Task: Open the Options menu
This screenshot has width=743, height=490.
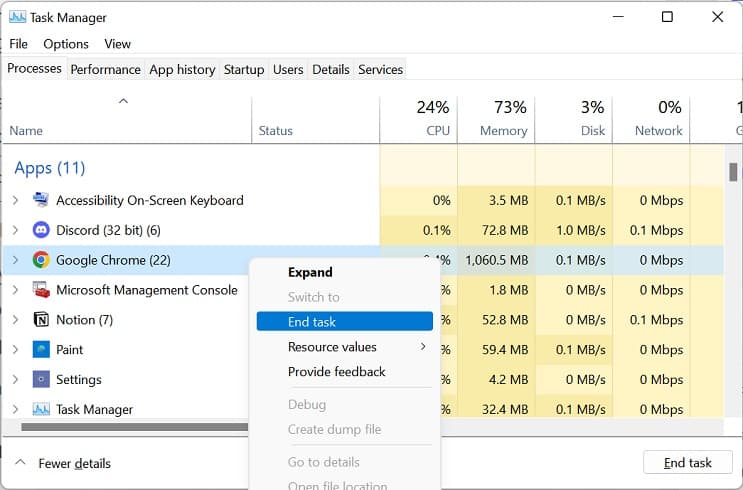Action: point(66,44)
